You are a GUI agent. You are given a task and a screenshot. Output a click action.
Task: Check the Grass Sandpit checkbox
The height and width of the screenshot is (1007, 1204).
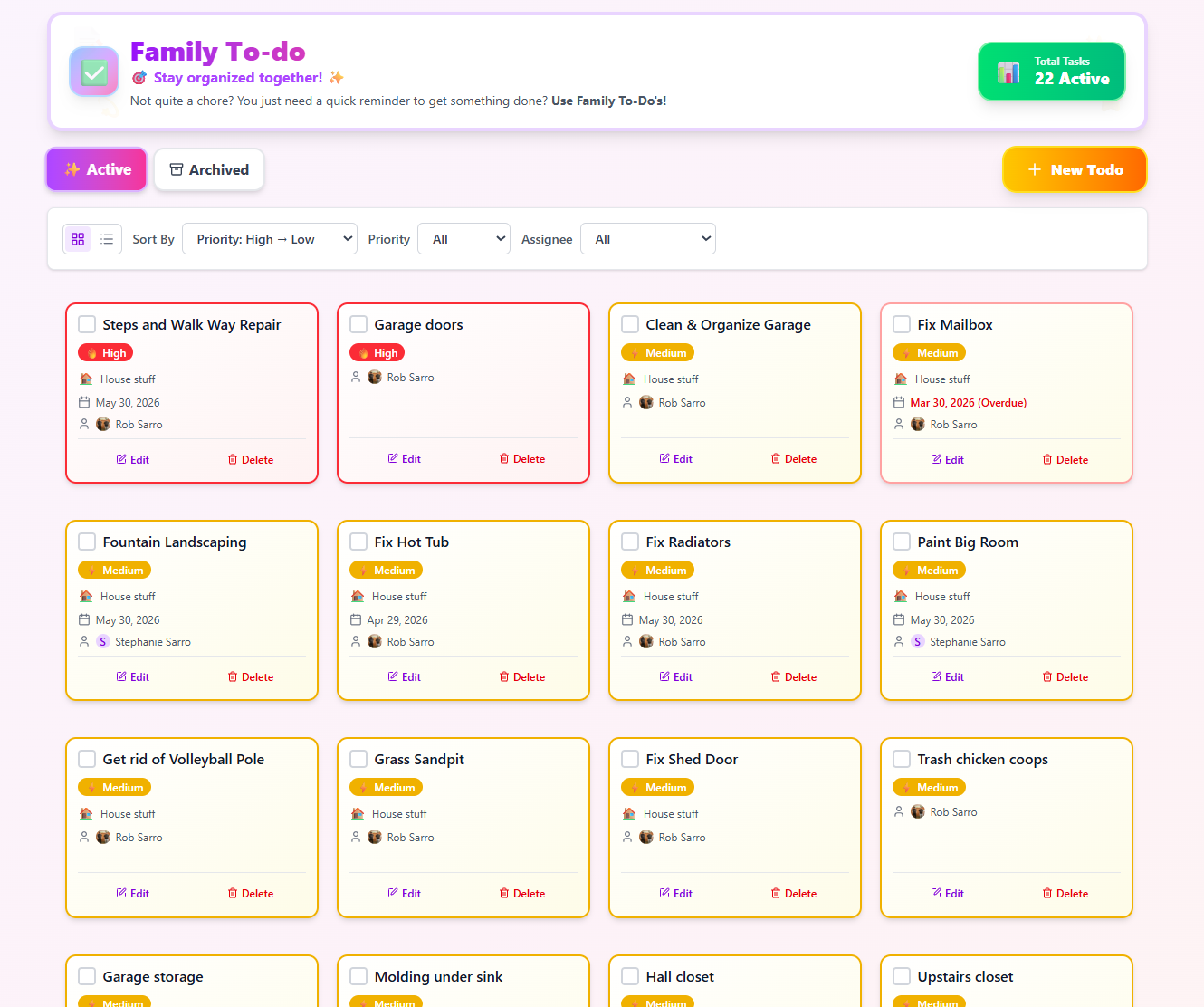point(358,759)
